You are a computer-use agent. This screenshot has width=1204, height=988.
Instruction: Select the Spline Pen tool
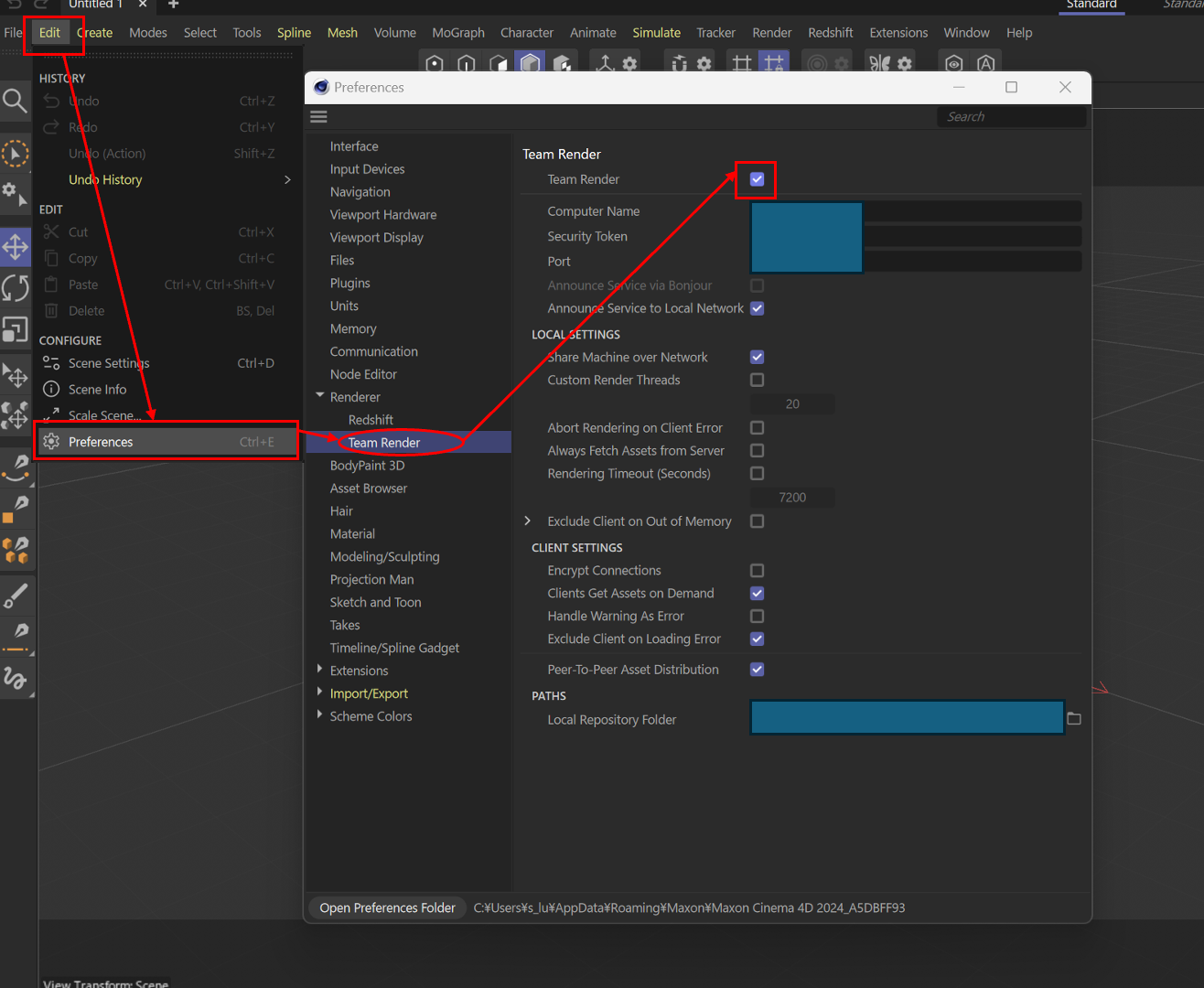click(16, 467)
